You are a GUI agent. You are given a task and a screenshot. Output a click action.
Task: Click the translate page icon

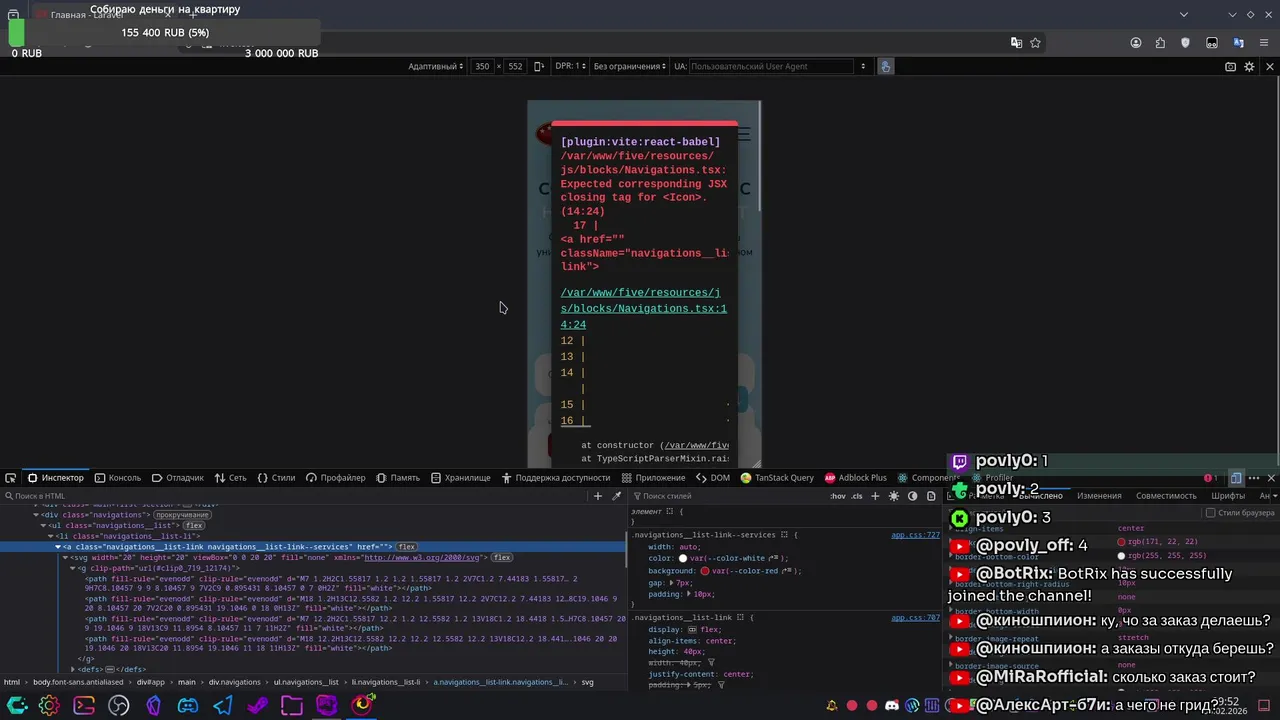1016,43
